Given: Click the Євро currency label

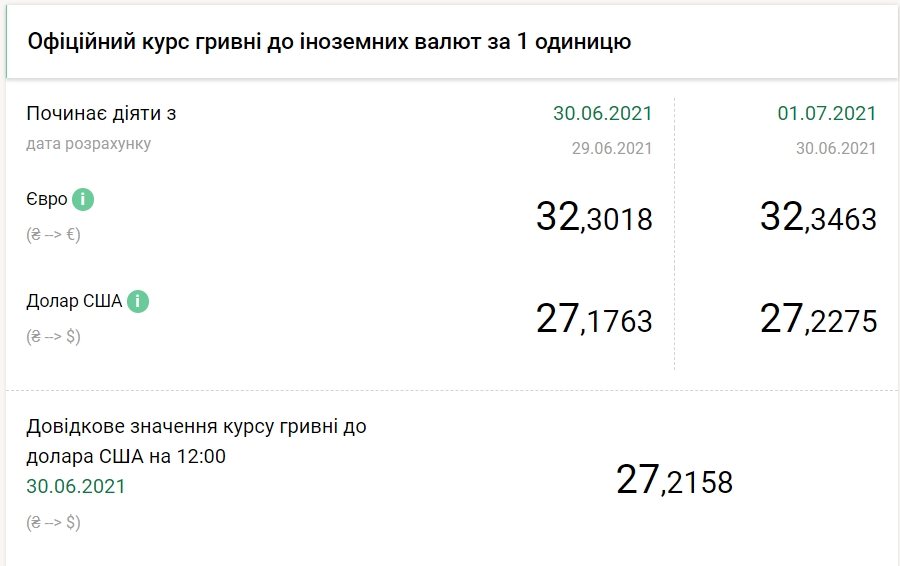Looking at the screenshot, I should click(47, 199).
